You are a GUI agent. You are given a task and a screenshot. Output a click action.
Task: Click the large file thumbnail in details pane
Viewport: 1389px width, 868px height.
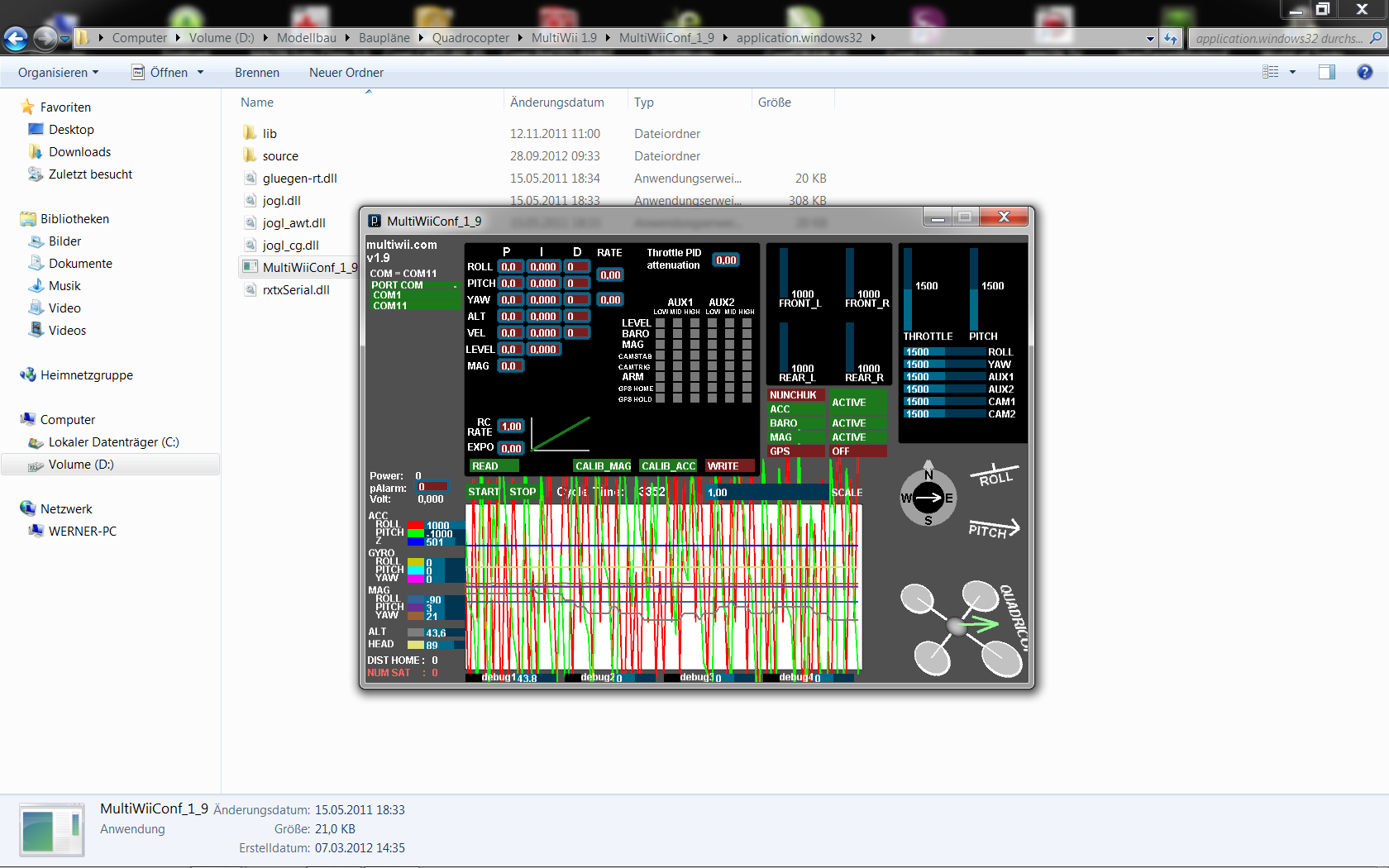tap(51, 830)
